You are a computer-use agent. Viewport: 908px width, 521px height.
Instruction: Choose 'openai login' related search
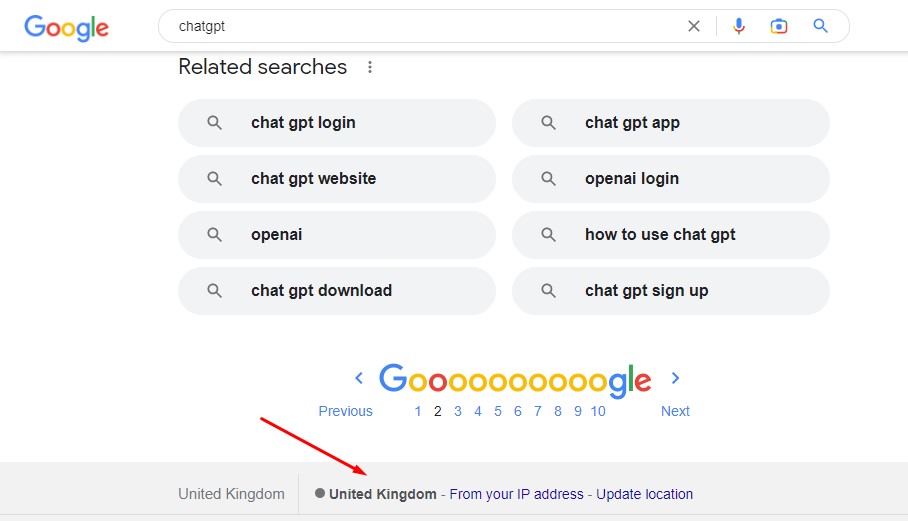pos(671,179)
